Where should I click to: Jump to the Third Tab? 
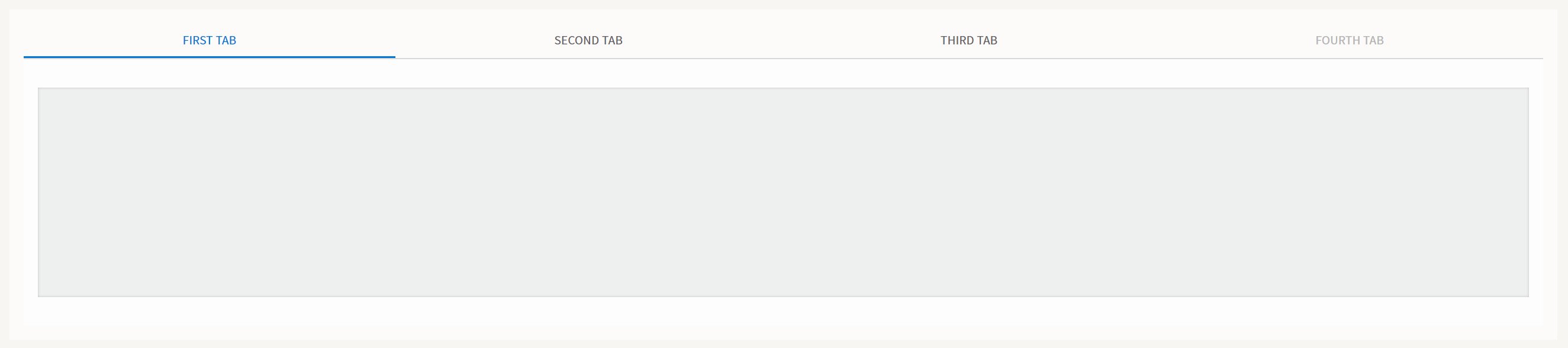pyautogui.click(x=968, y=40)
